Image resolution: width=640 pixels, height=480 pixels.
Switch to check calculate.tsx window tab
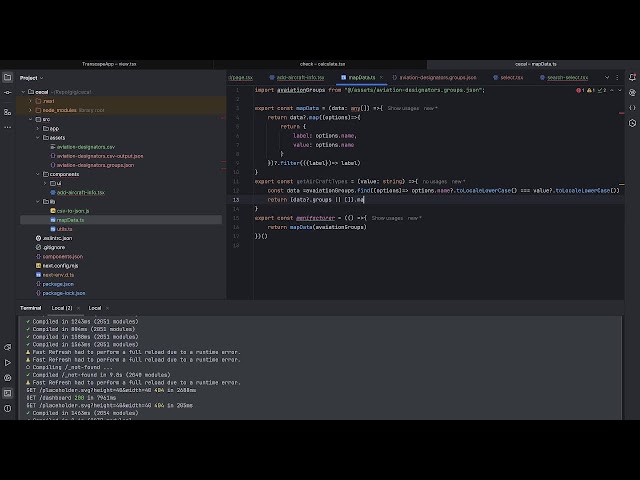tap(320, 64)
